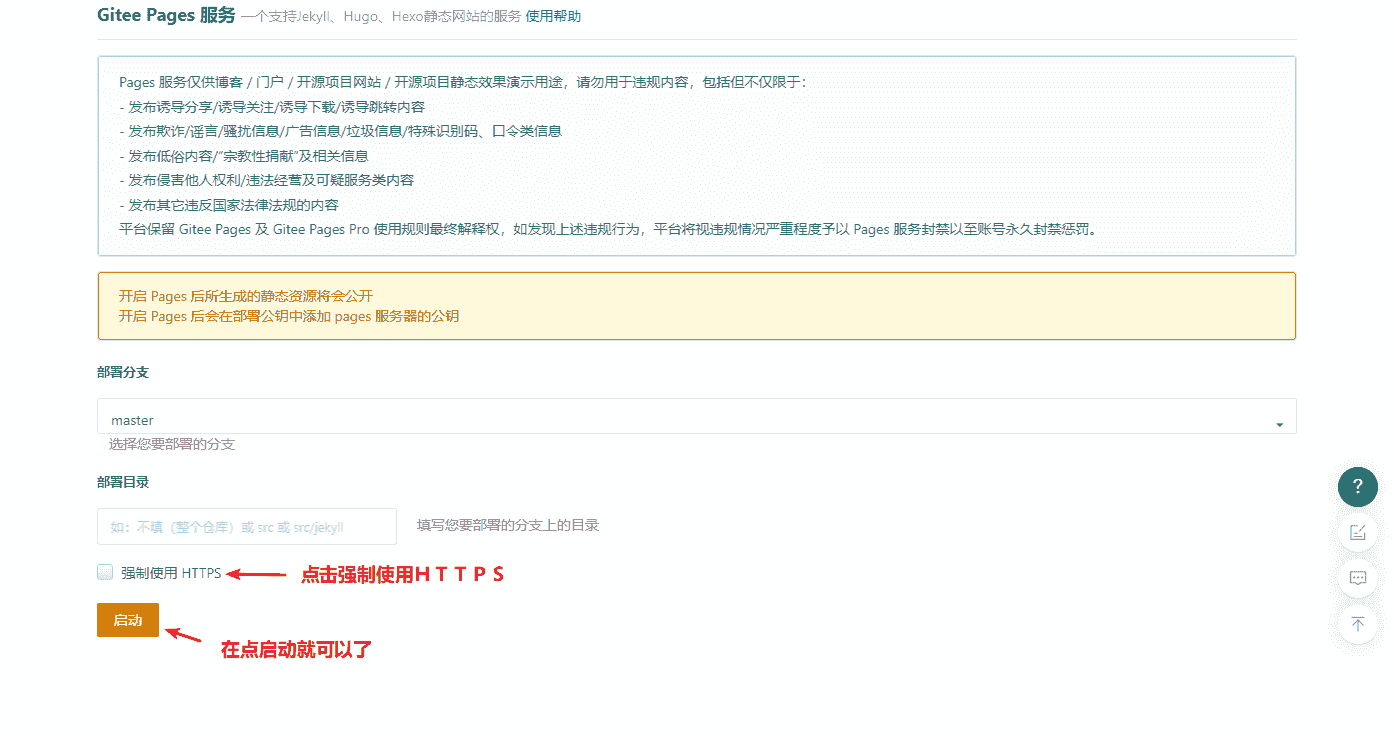Click the yellow warning notice about public resources
This screenshot has width=1394, height=736.
(696, 306)
